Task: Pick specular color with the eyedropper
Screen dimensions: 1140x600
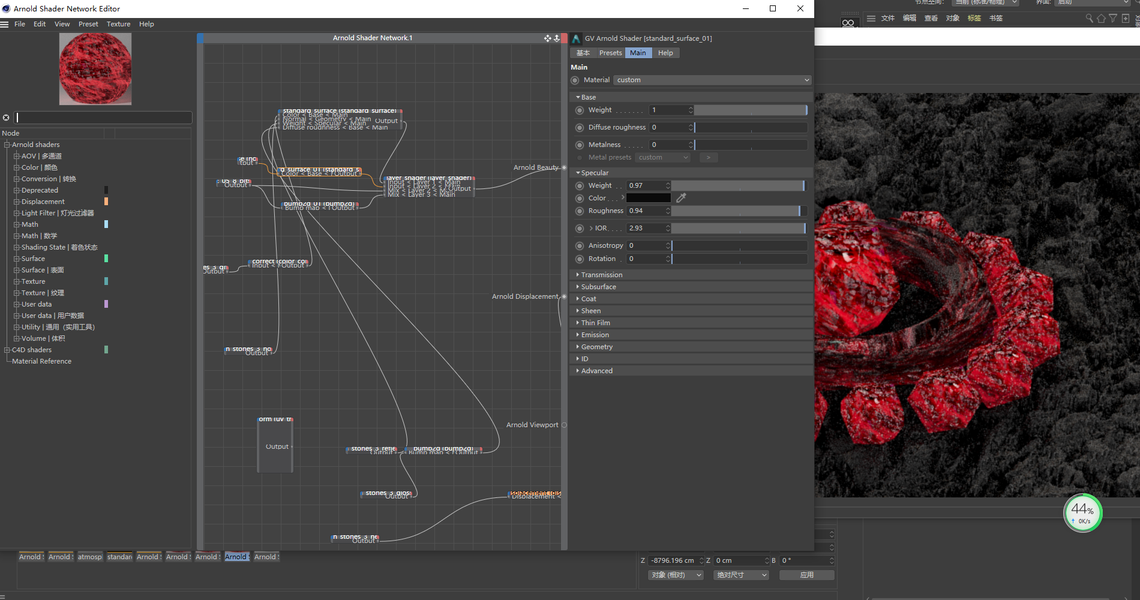Action: coord(681,198)
